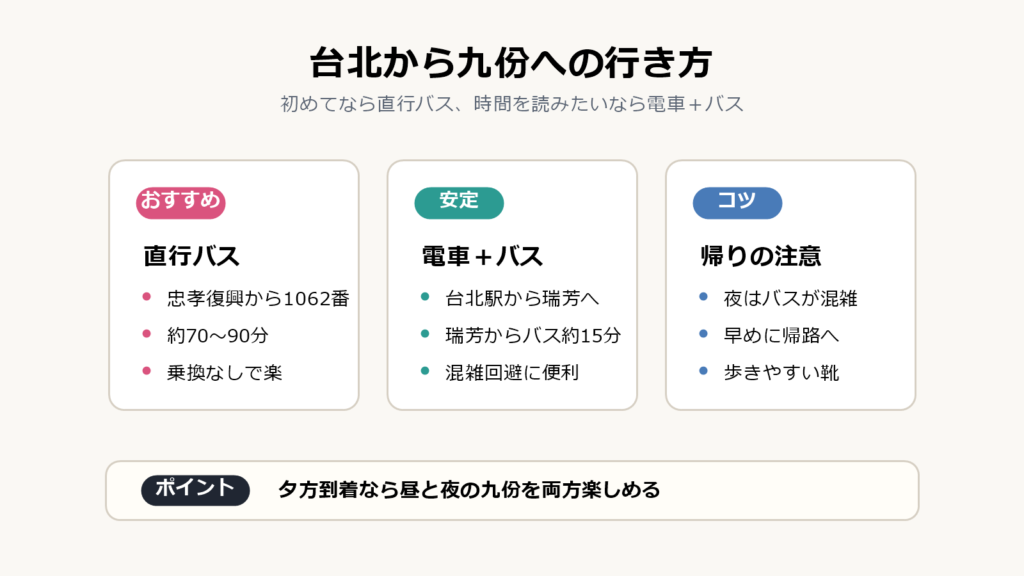Click the 直行バス card heading
Viewport: 1024px width, 576px height.
pos(192,256)
